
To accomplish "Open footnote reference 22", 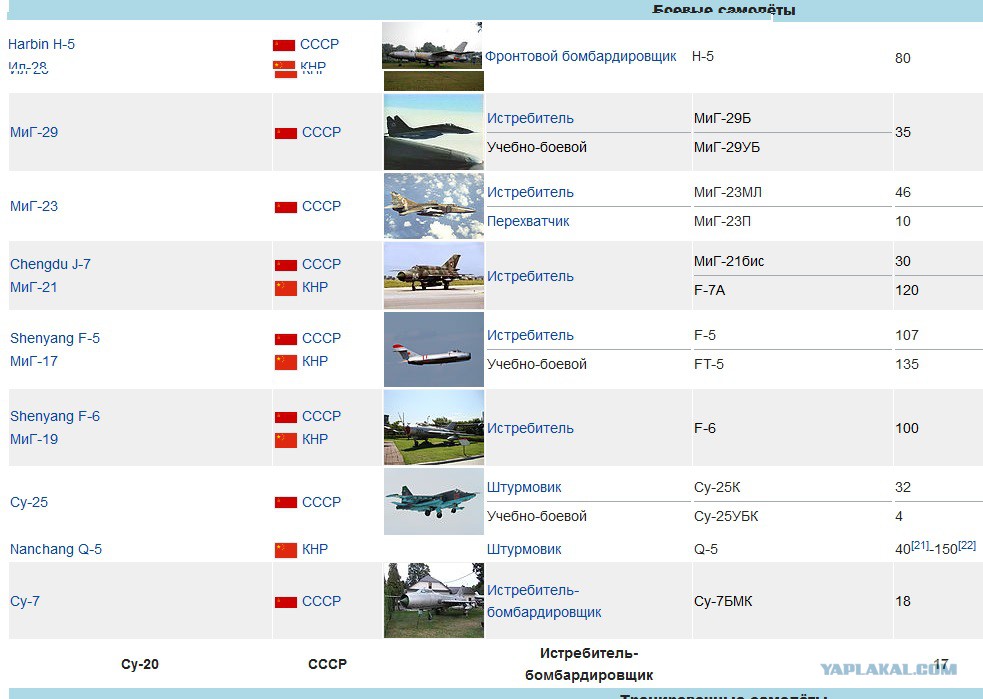I will click(967, 545).
